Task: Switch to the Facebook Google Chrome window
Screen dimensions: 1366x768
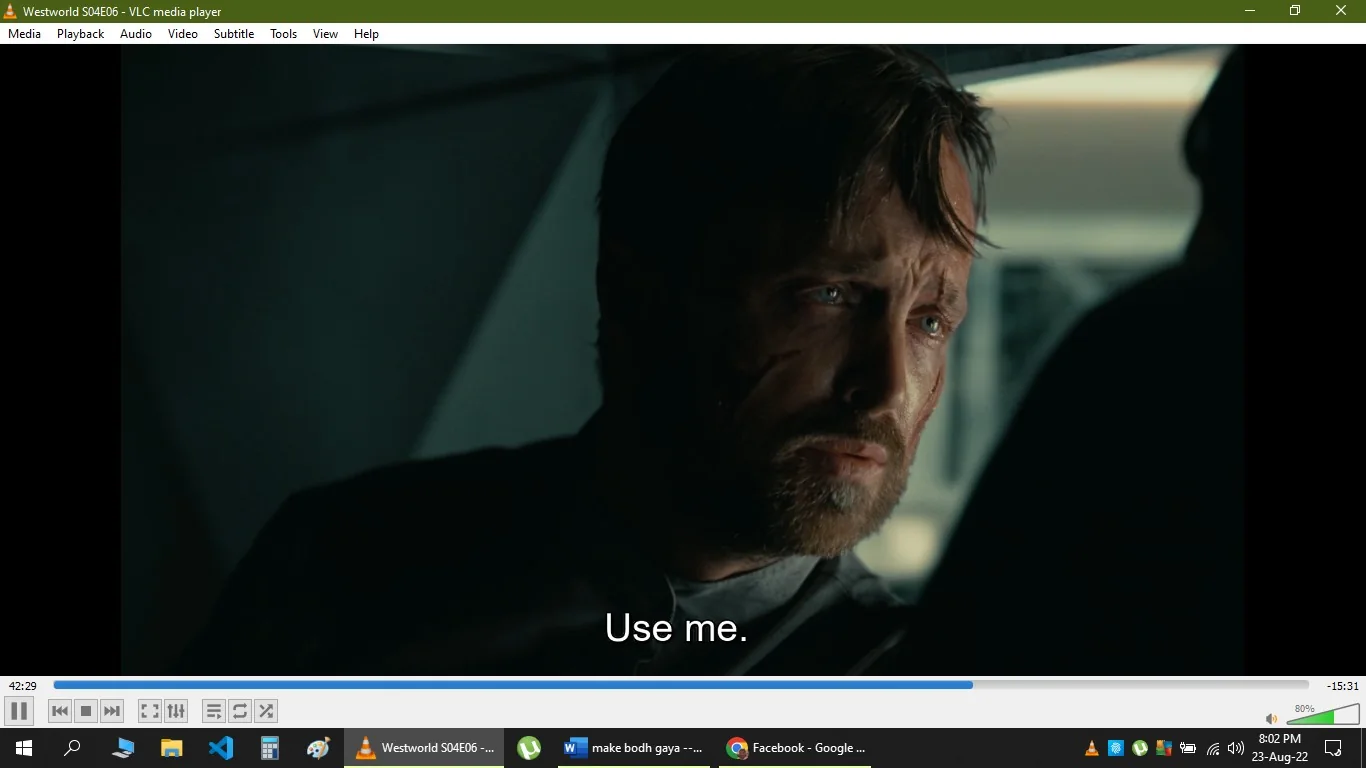Action: [x=796, y=748]
